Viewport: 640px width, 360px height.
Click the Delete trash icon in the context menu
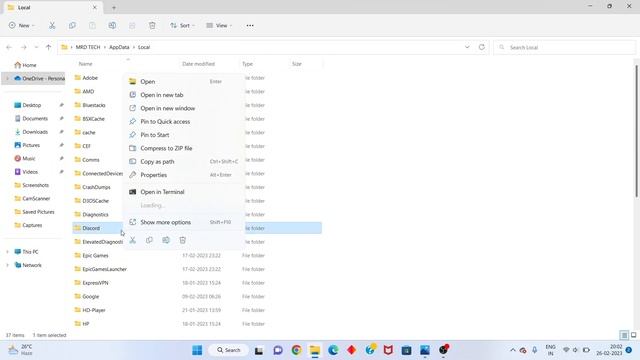182,240
